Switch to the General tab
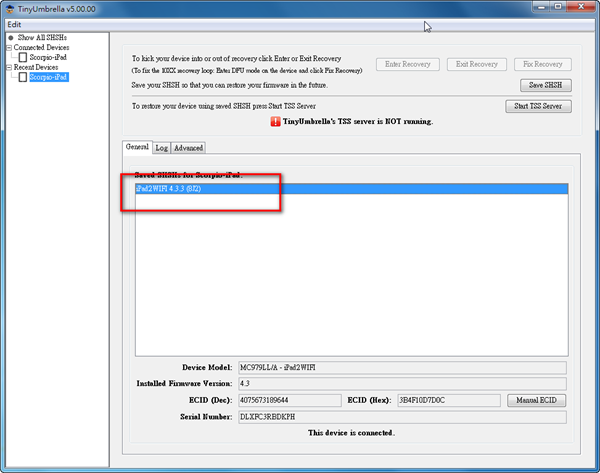Viewport: 600px width, 473px height. pos(137,147)
